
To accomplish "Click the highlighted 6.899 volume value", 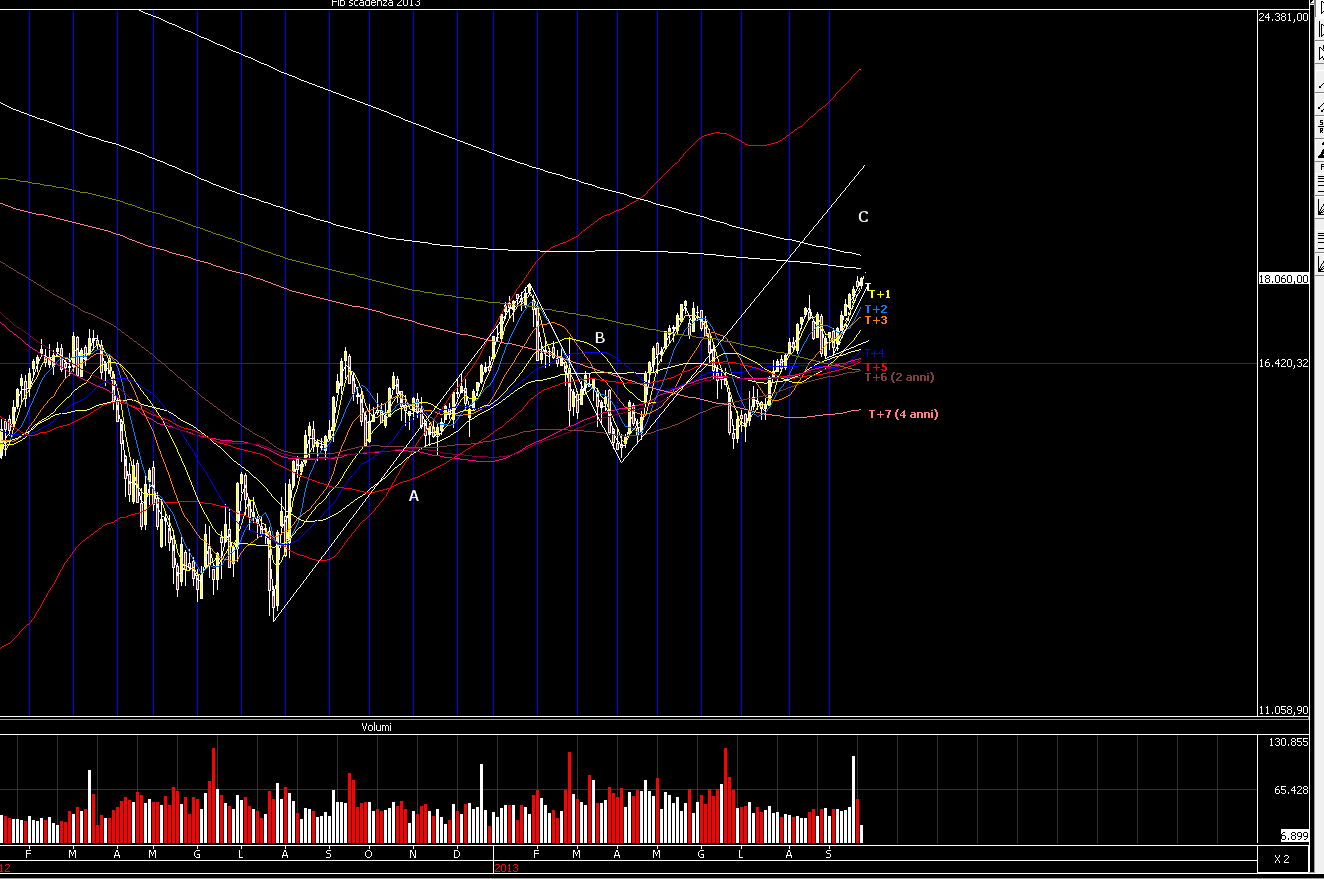I will point(1295,835).
